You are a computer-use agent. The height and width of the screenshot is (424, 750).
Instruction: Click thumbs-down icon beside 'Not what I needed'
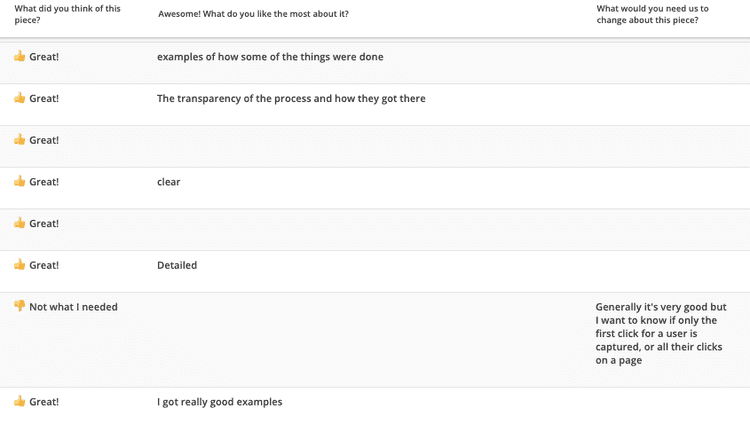(20, 306)
